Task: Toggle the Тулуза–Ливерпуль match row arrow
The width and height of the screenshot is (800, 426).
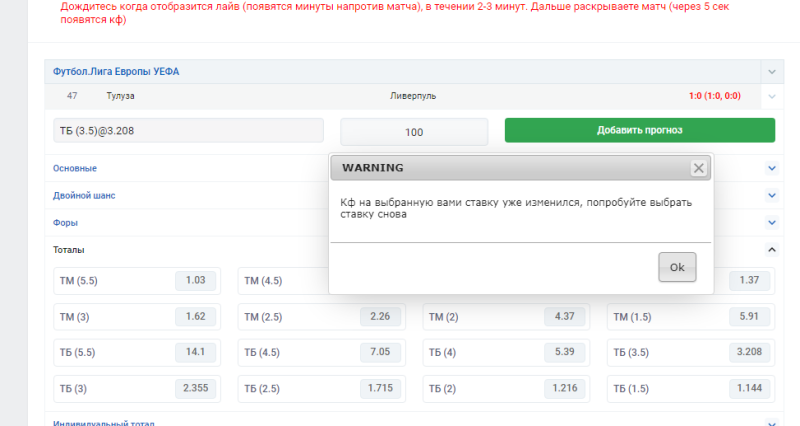Action: pyautogui.click(x=770, y=97)
